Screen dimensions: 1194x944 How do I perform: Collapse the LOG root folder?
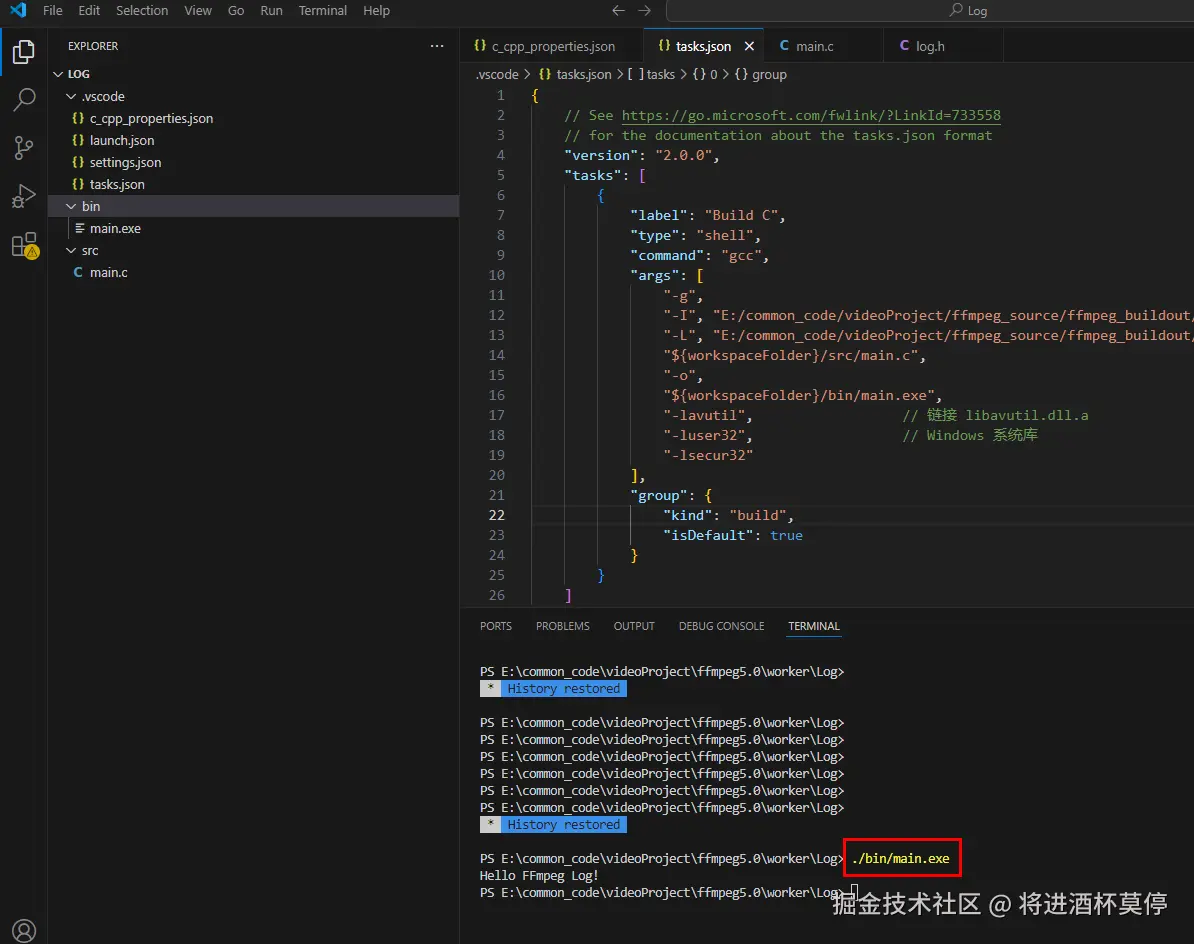(59, 74)
